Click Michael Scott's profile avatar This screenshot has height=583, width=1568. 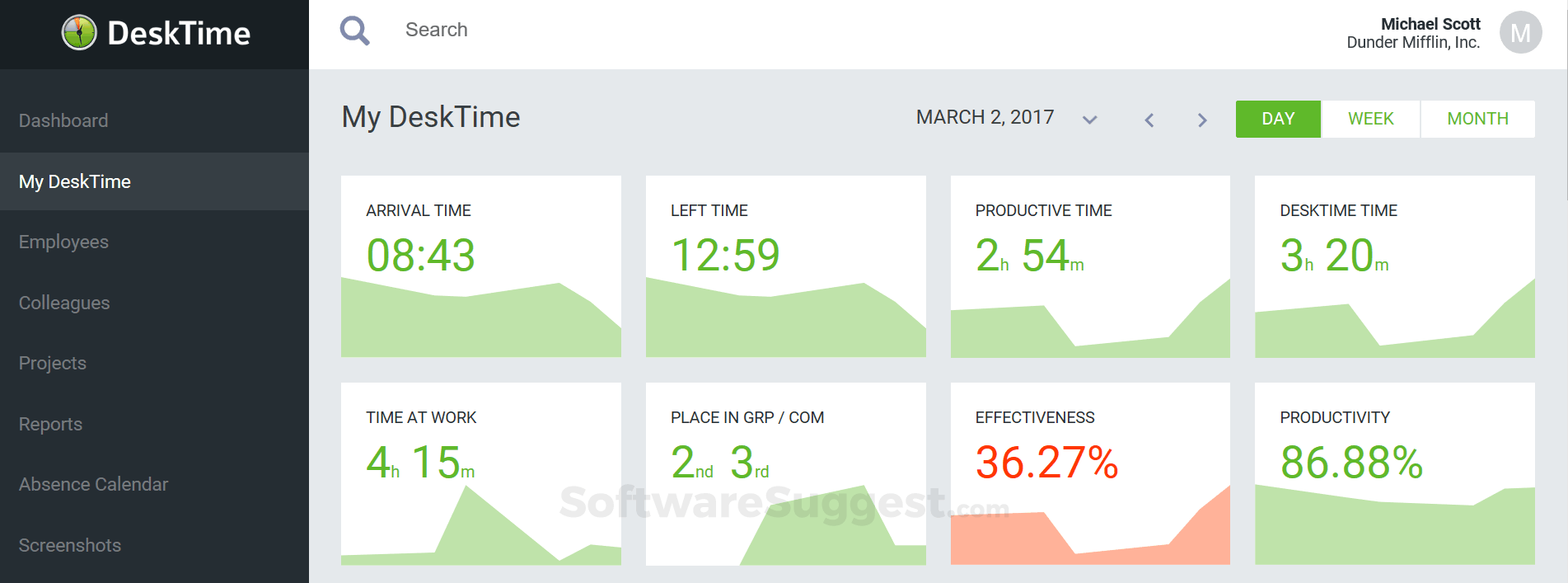tap(1520, 32)
